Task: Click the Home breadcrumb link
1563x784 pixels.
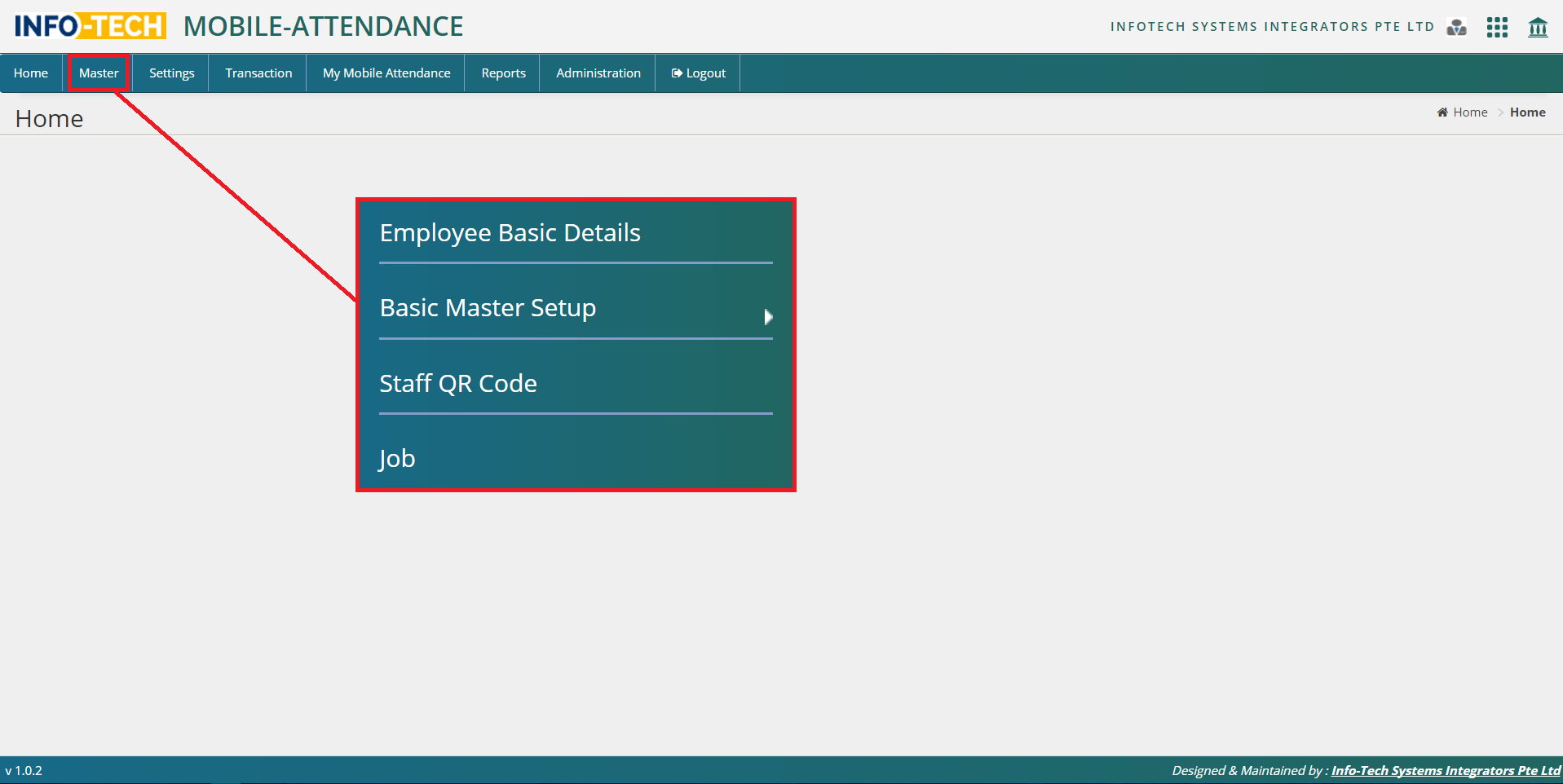Action: (x=1470, y=112)
